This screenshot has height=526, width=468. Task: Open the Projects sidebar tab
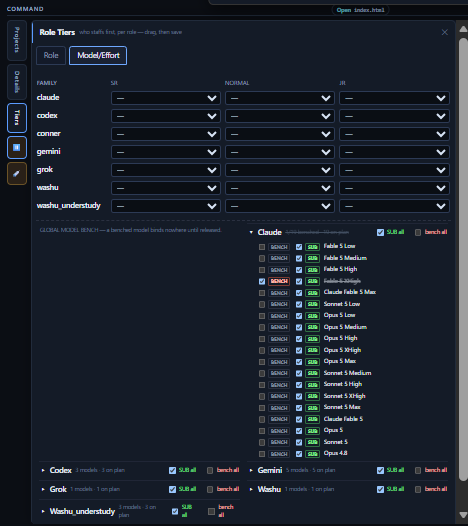coord(16,40)
